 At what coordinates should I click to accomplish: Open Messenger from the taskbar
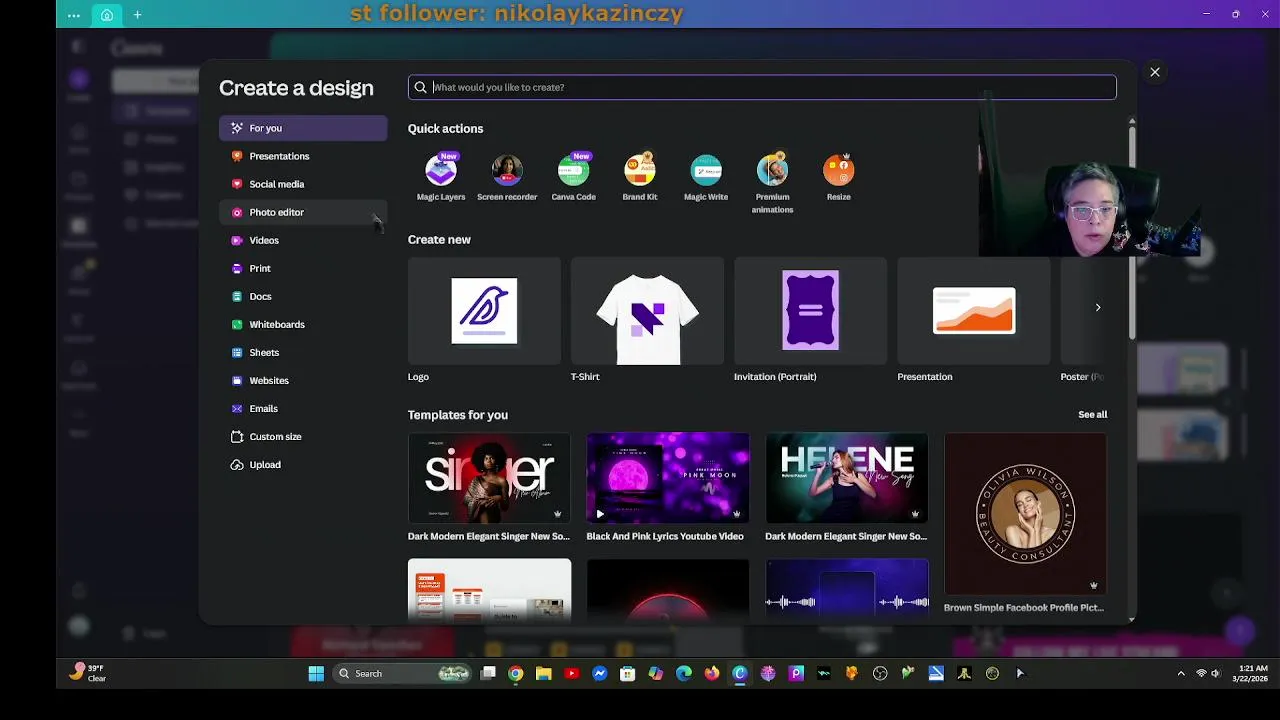599,673
